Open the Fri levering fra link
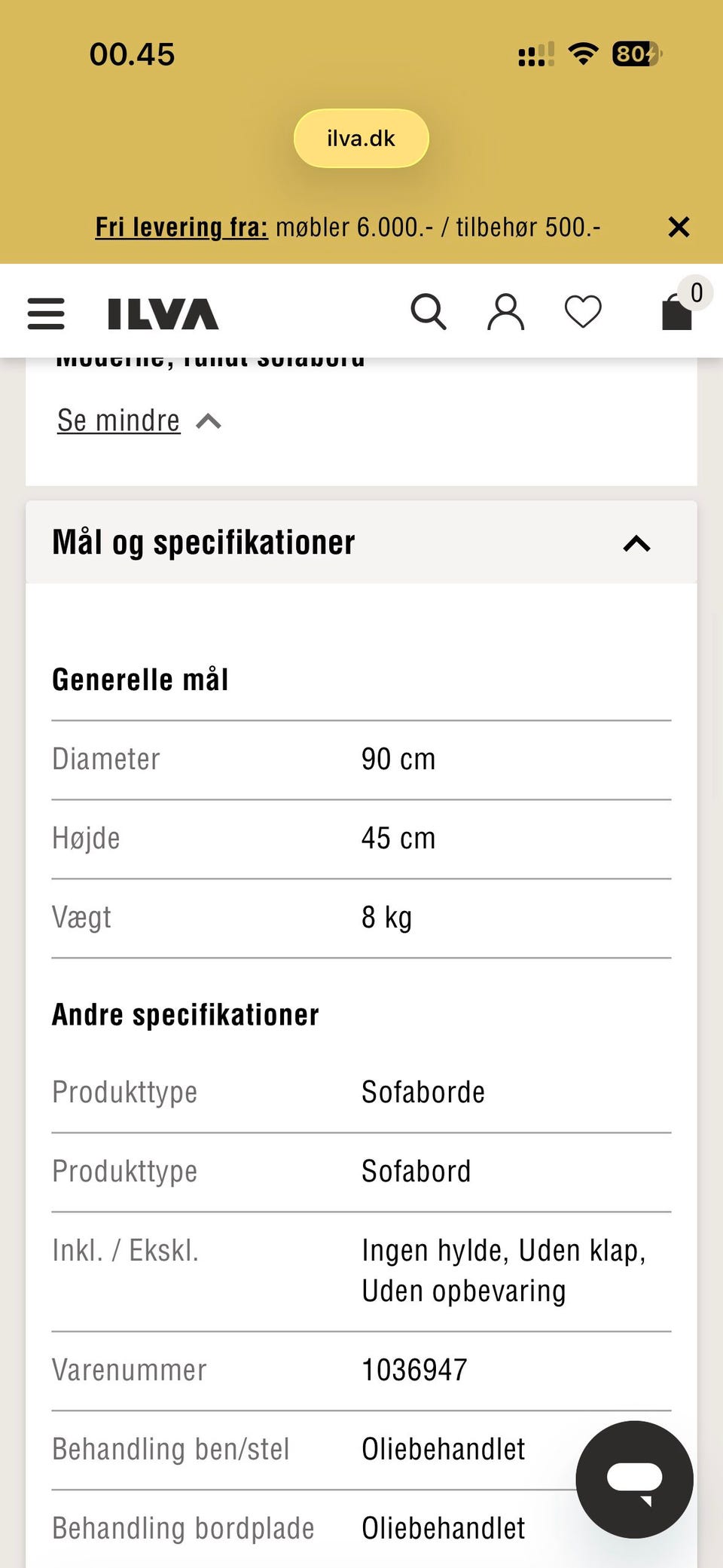The height and width of the screenshot is (1568, 723). click(181, 227)
